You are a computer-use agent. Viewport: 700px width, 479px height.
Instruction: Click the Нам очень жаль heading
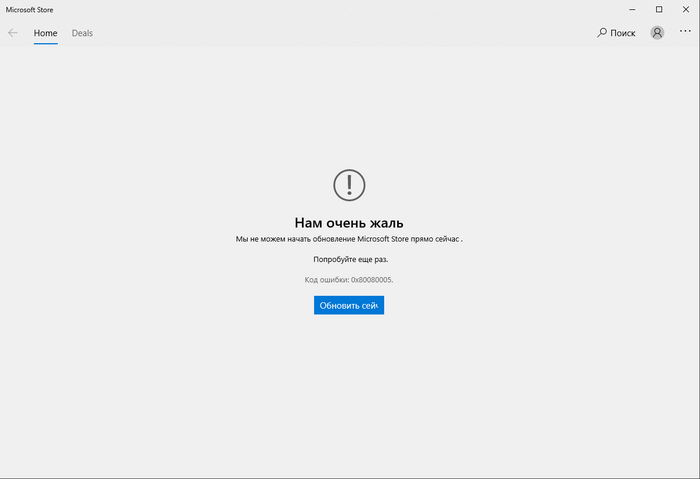click(349, 223)
